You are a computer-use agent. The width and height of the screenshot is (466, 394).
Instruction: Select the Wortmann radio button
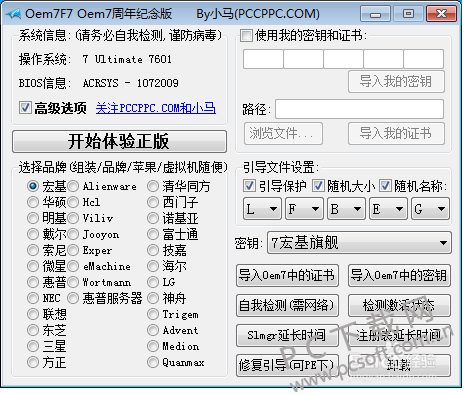click(73, 282)
